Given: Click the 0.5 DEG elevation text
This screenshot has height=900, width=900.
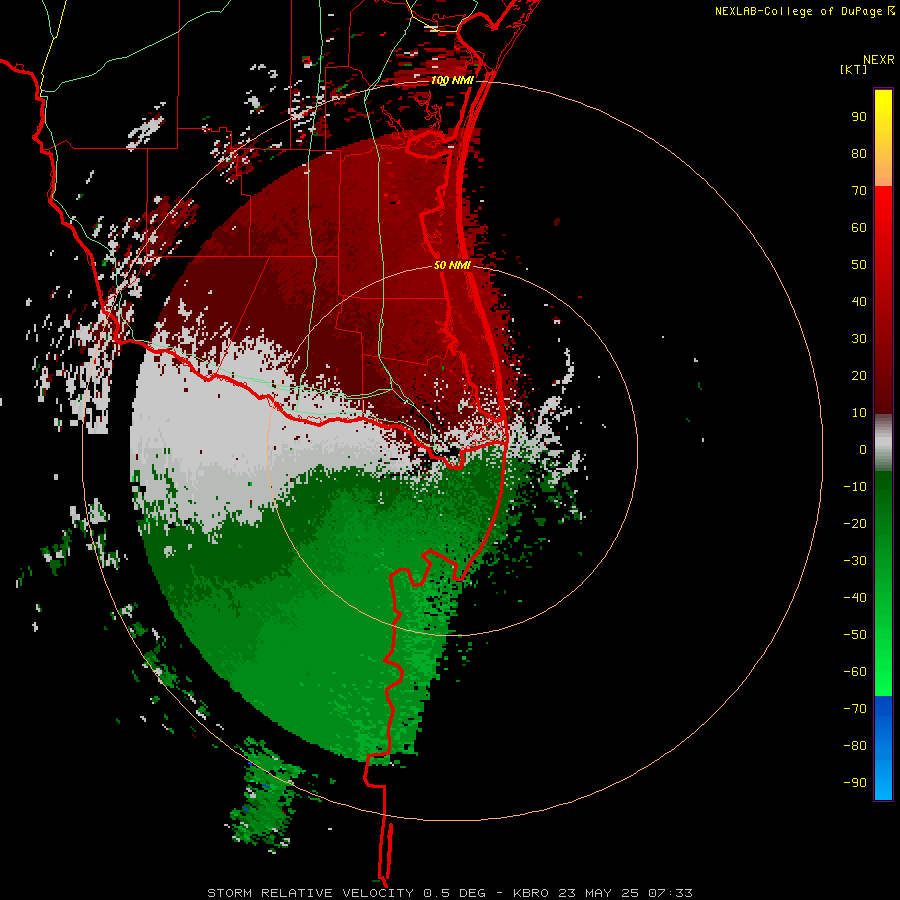Looking at the screenshot, I should tap(455, 893).
